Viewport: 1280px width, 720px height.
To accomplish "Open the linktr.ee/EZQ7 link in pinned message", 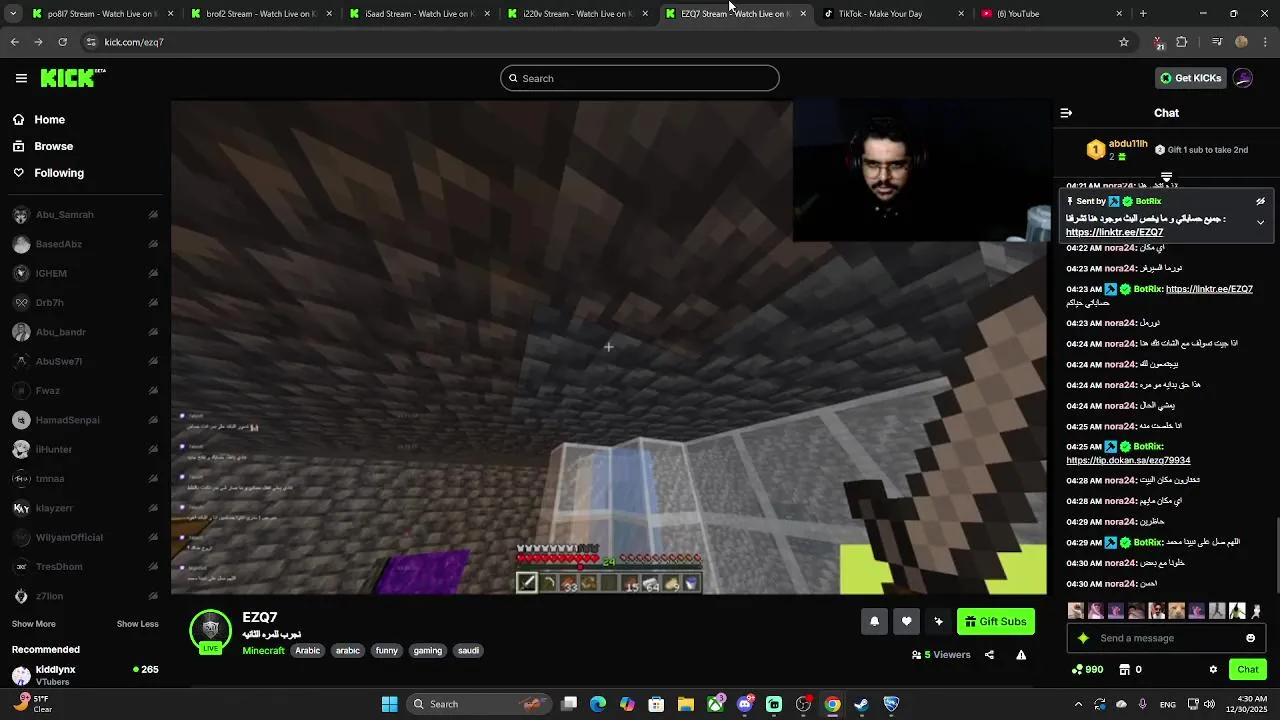I will (x=1114, y=232).
